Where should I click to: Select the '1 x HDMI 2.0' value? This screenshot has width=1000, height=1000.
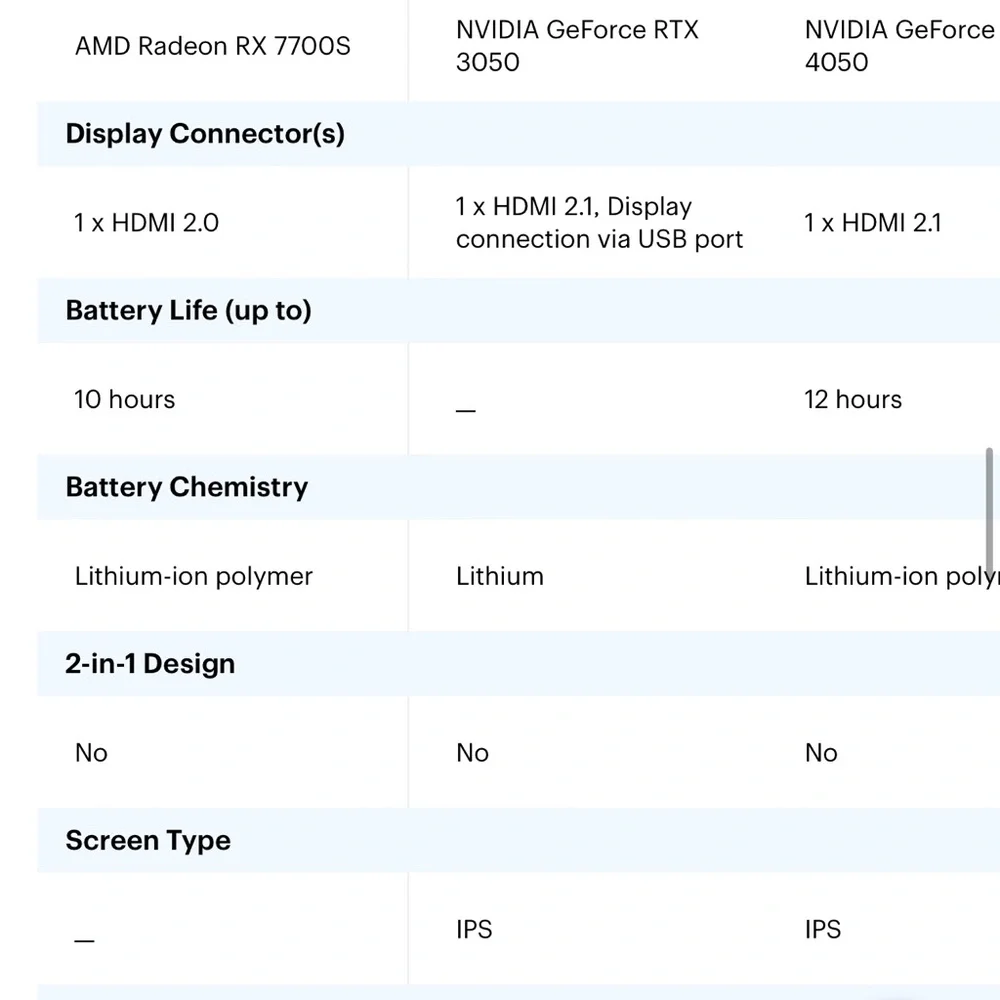pos(146,223)
